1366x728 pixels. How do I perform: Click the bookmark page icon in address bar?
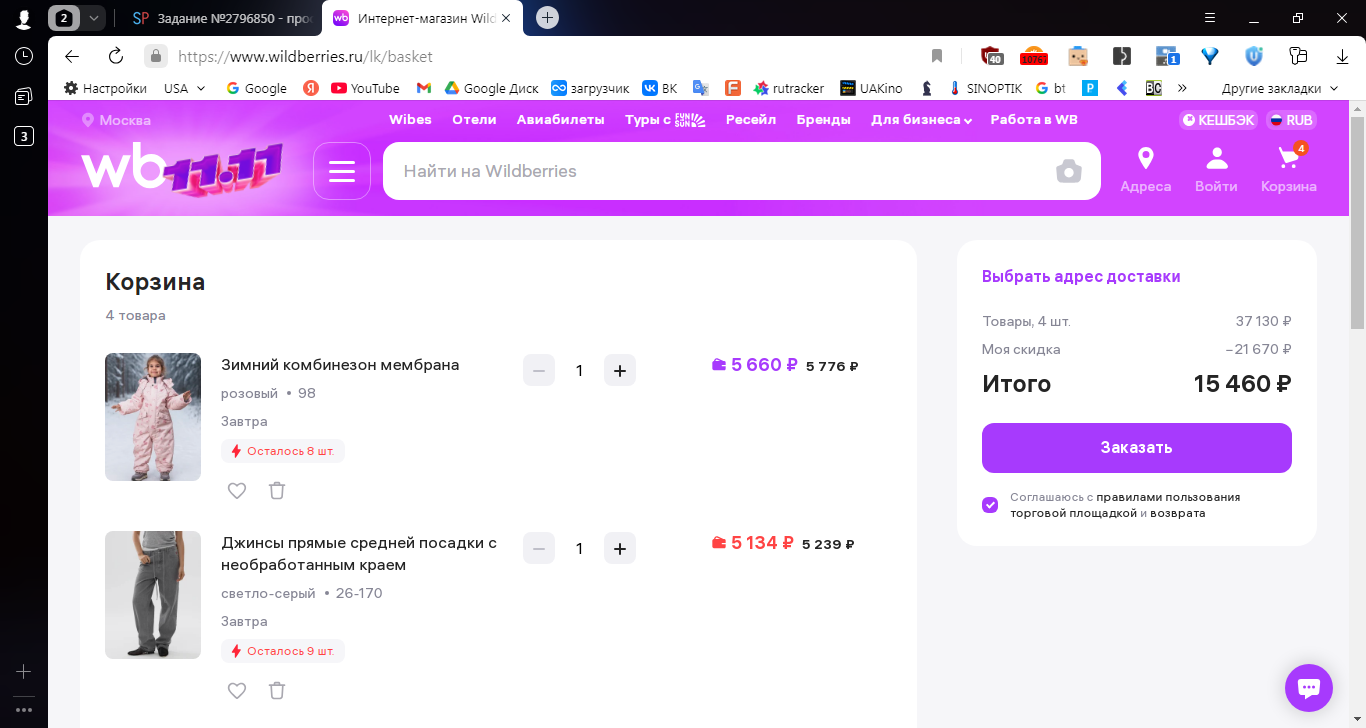pyautogui.click(x=937, y=56)
